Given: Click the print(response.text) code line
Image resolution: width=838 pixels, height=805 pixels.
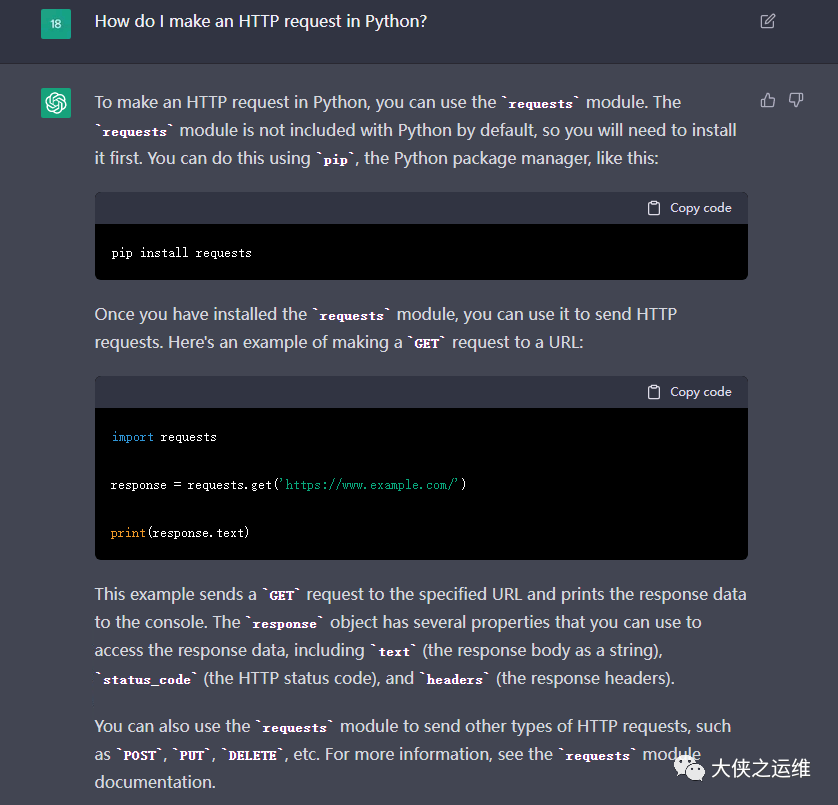Looking at the screenshot, I should pos(180,533).
